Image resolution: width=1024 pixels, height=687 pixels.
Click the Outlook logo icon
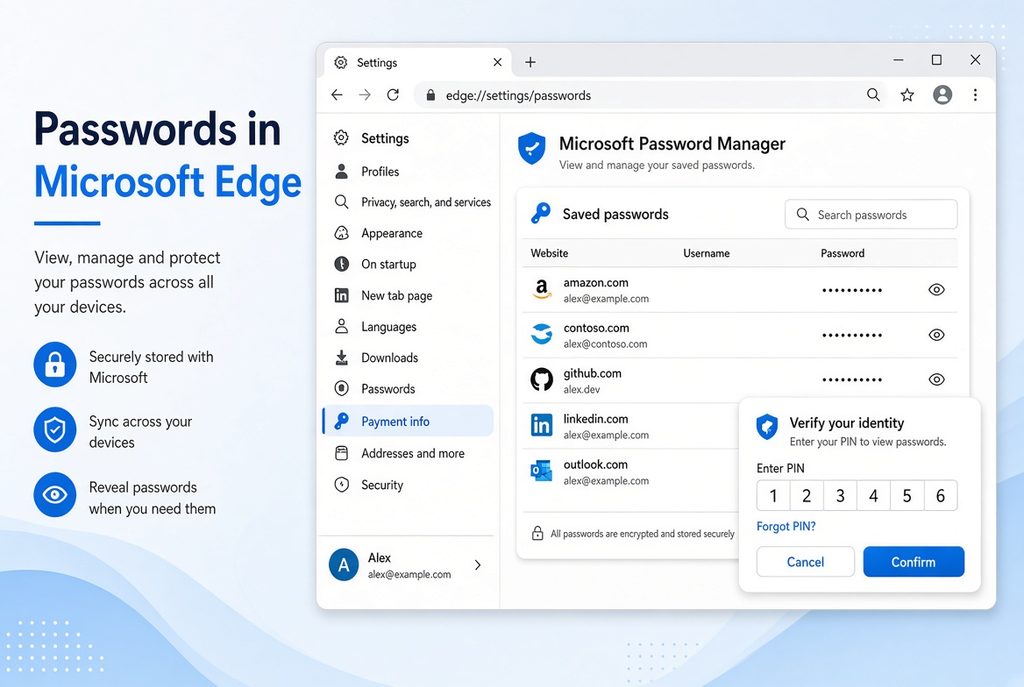541,470
